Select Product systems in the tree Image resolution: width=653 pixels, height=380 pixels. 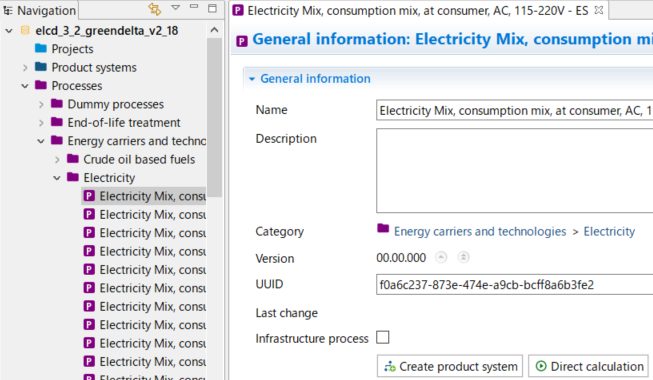[94, 67]
